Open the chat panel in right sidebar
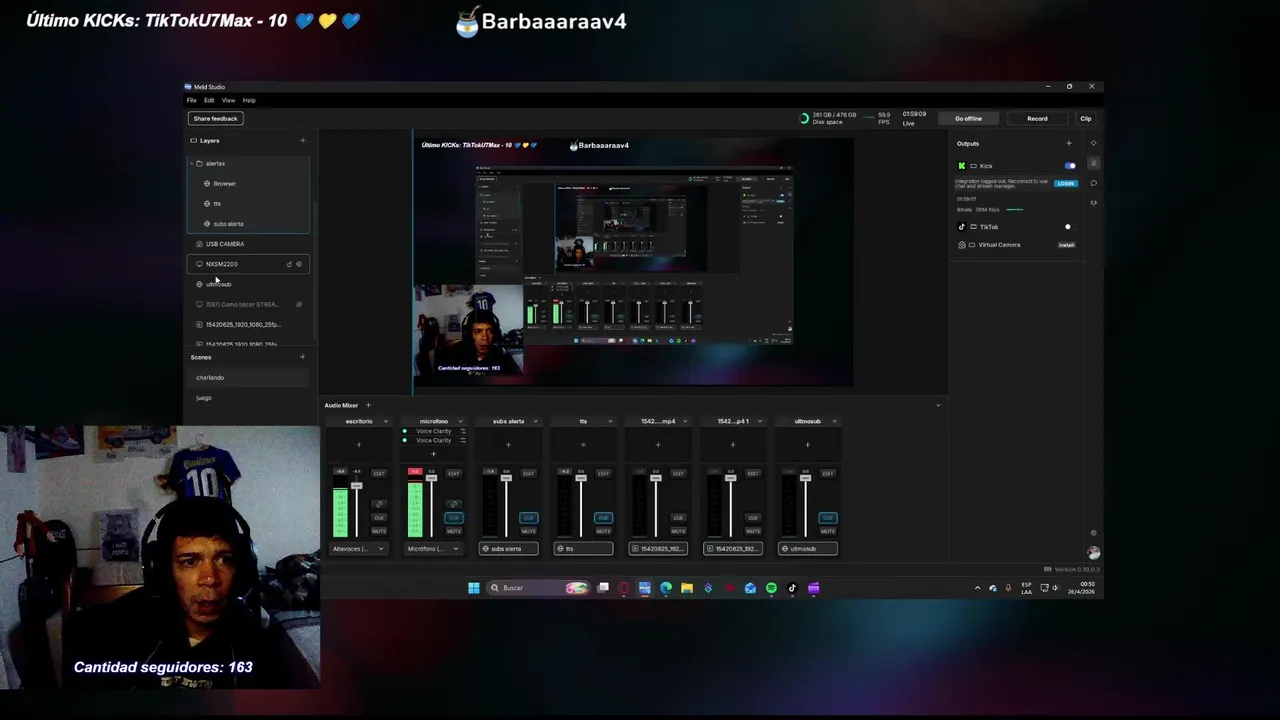The width and height of the screenshot is (1280, 720). [1094, 183]
